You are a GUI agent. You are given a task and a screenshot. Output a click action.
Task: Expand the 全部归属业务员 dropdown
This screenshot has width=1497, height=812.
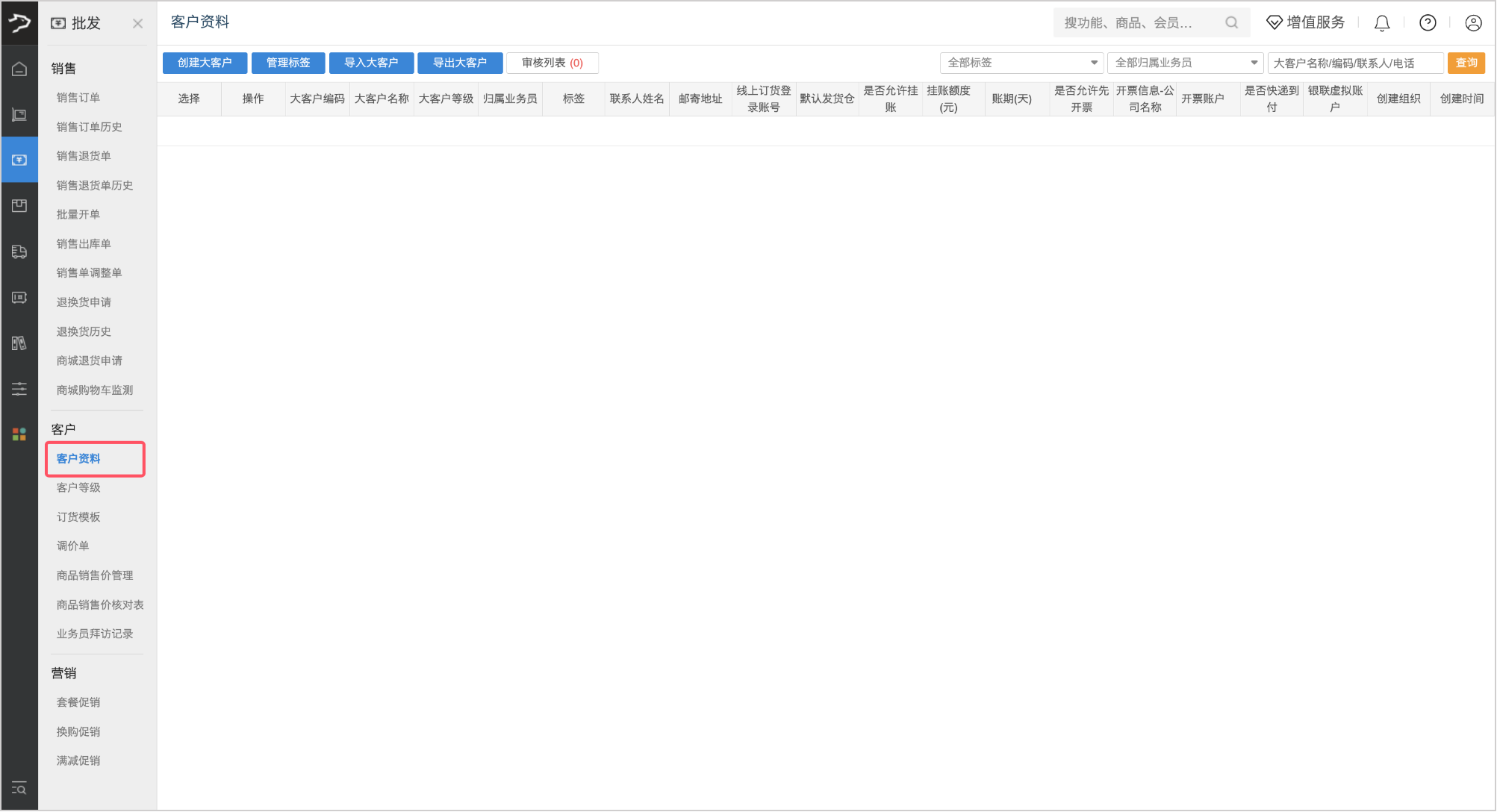point(1184,63)
